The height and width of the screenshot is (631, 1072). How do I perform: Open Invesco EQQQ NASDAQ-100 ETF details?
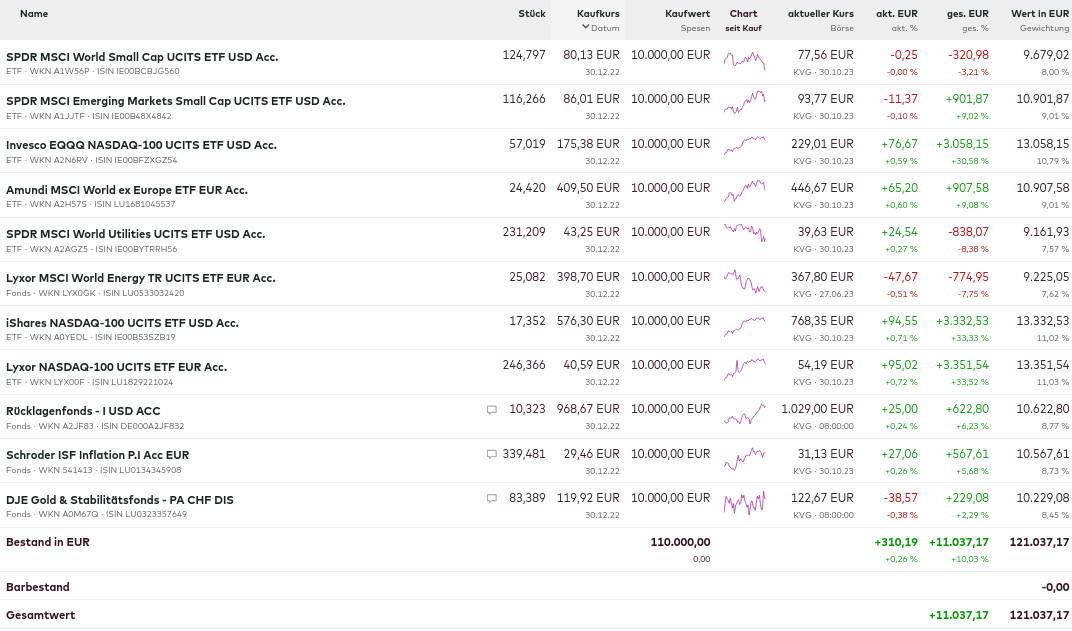coord(141,145)
